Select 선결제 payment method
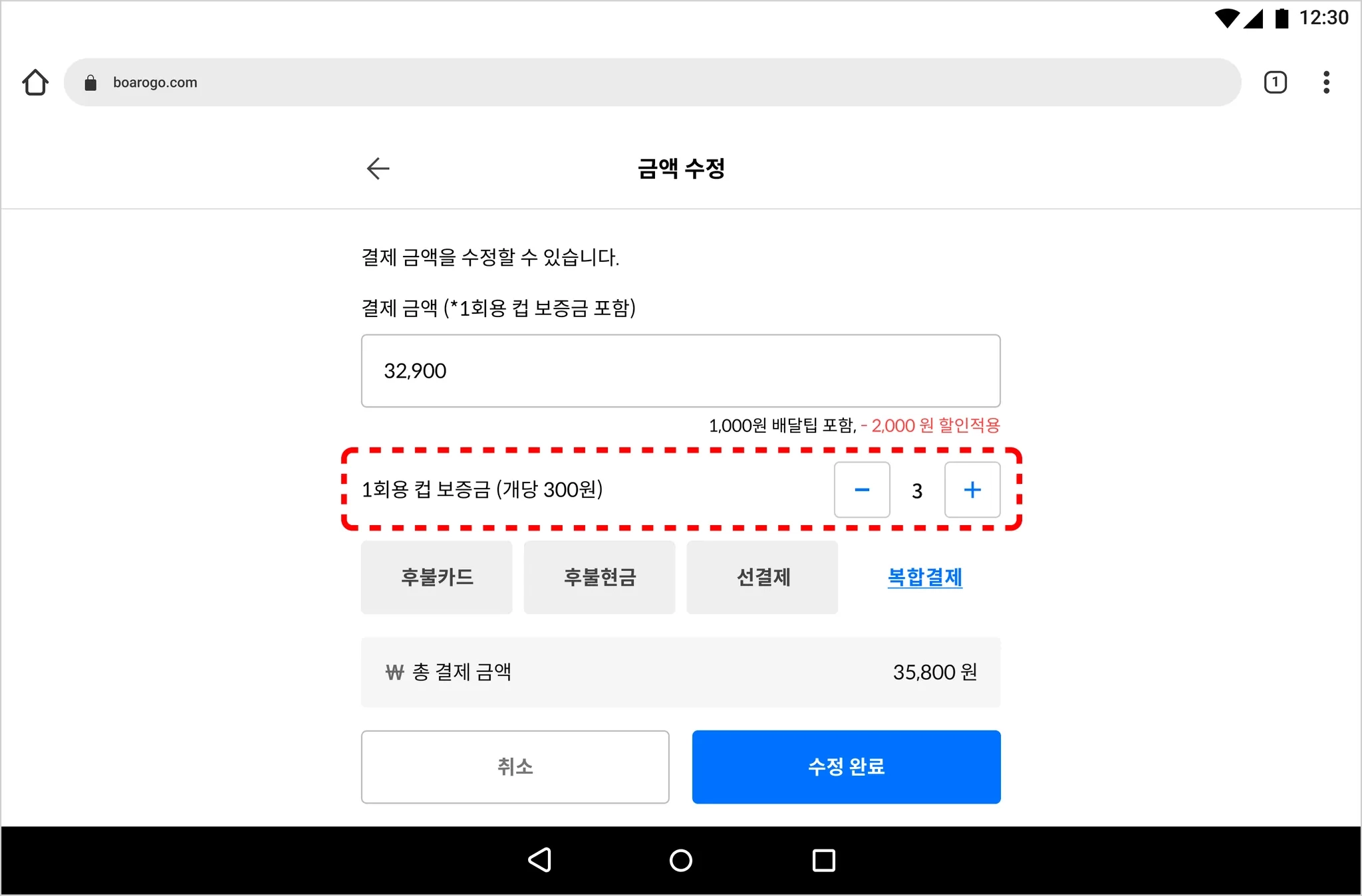Image resolution: width=1362 pixels, height=896 pixels. [x=762, y=577]
